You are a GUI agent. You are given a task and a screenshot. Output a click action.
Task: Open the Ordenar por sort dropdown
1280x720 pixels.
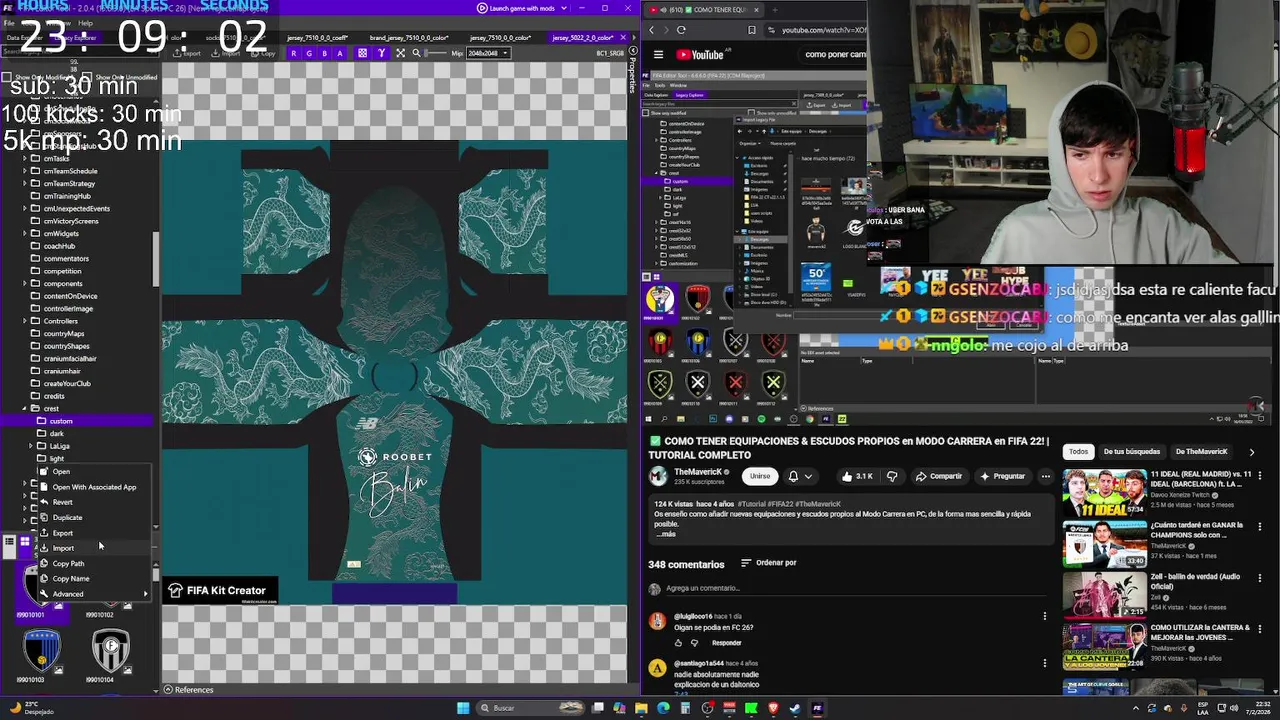pyautogui.click(x=768, y=563)
